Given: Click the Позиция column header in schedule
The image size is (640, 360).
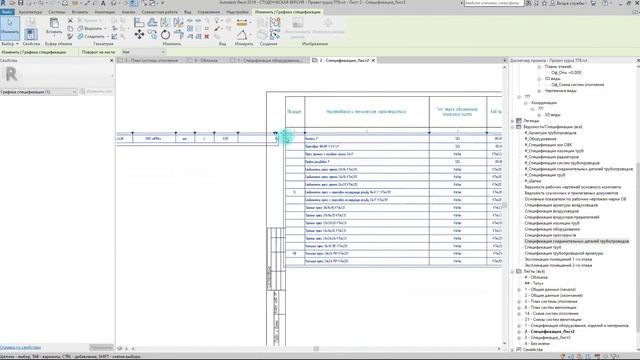Looking at the screenshot, I should (x=294, y=111).
